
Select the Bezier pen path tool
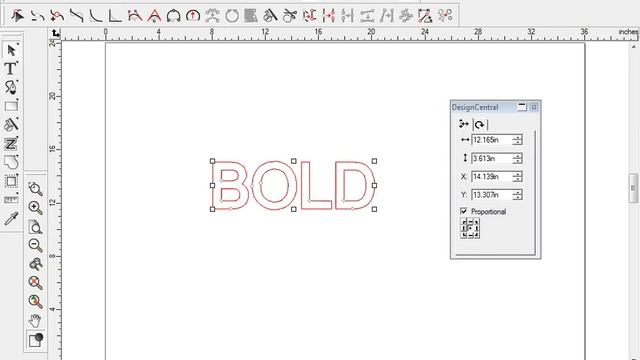click(11, 87)
